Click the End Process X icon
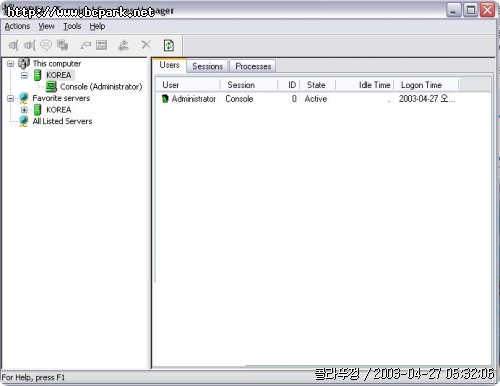Screen dimensions: 500x386 pyautogui.click(x=146, y=45)
